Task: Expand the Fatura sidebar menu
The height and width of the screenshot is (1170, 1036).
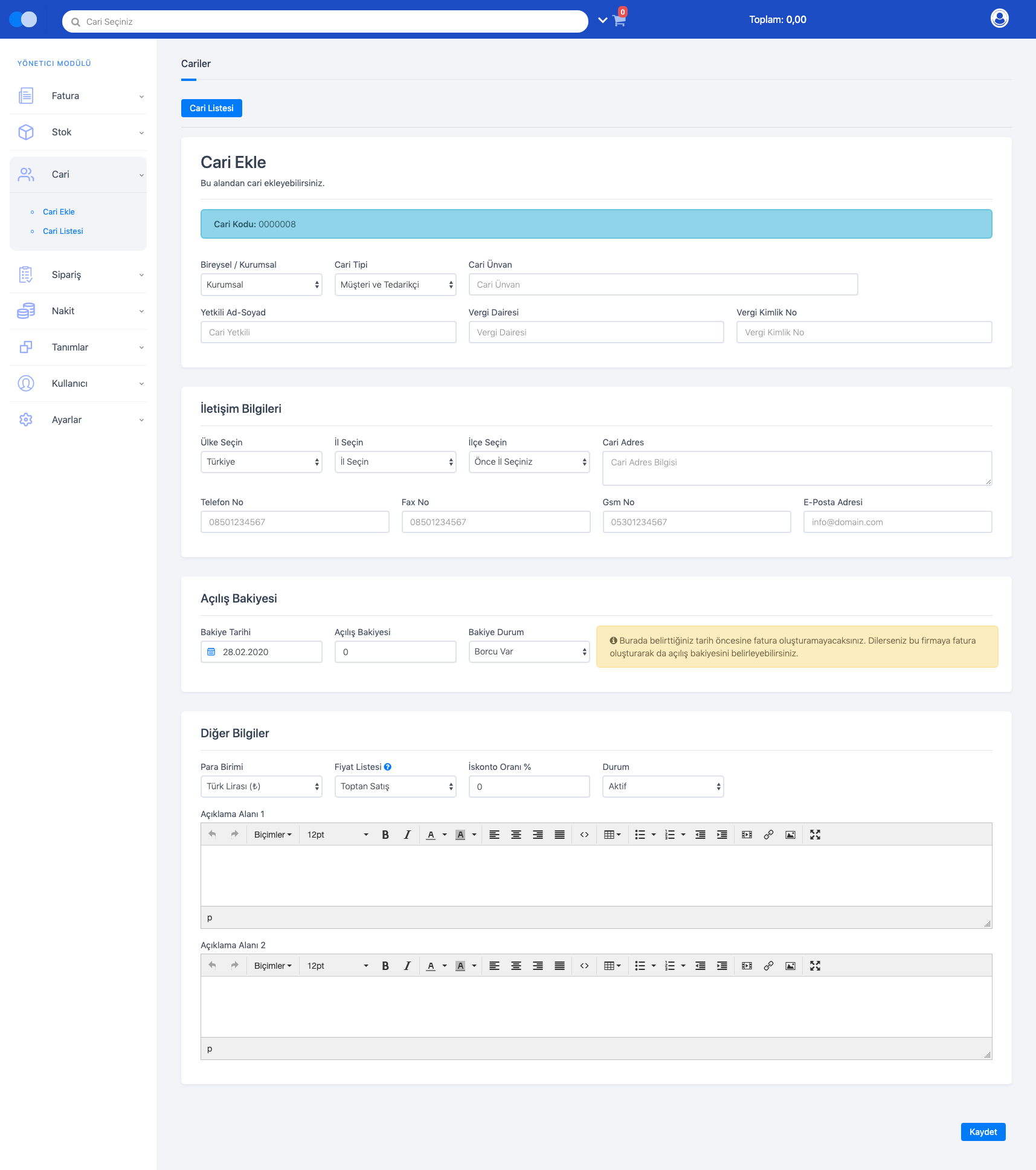Action: (78, 96)
